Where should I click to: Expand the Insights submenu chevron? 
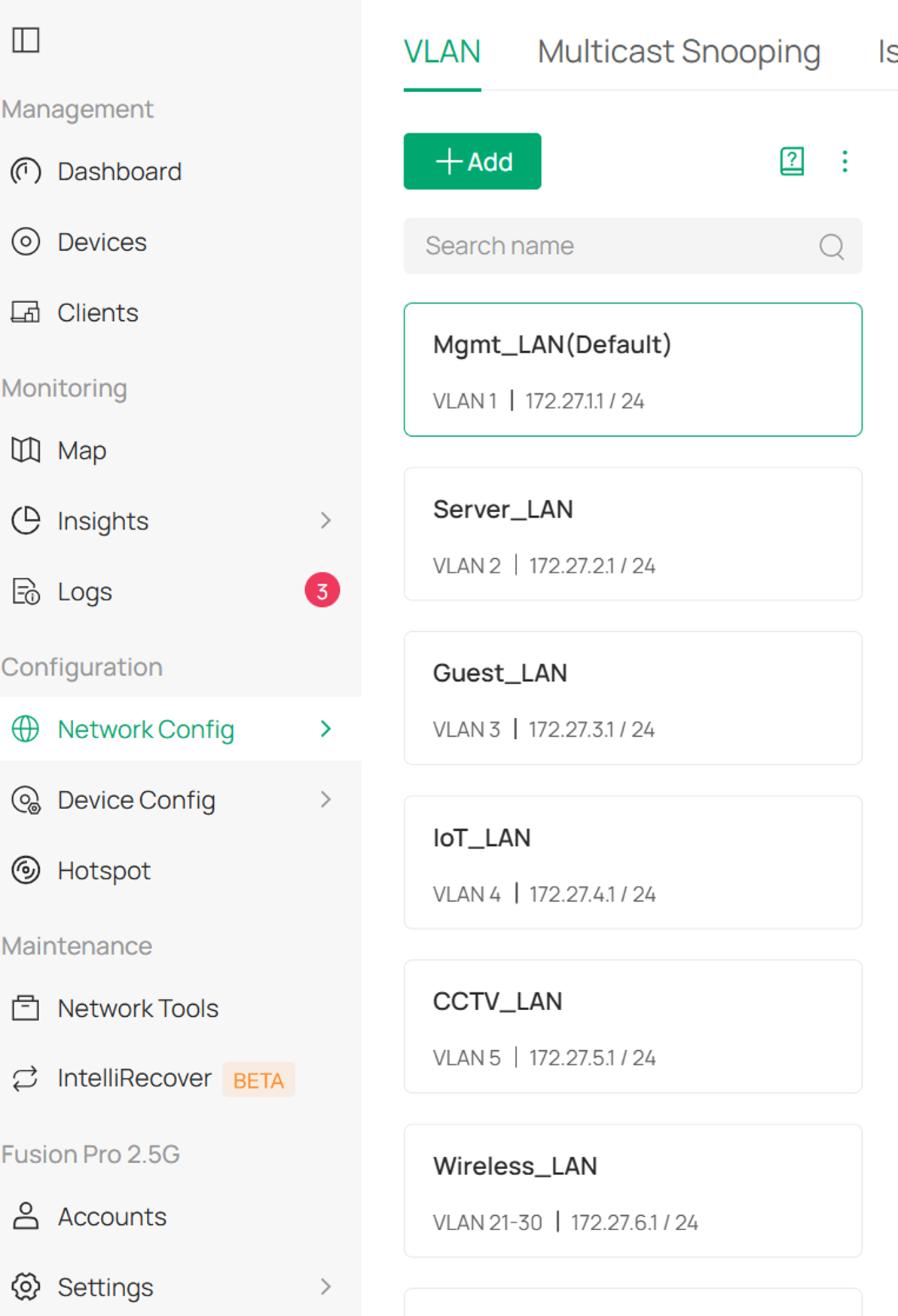tap(325, 521)
